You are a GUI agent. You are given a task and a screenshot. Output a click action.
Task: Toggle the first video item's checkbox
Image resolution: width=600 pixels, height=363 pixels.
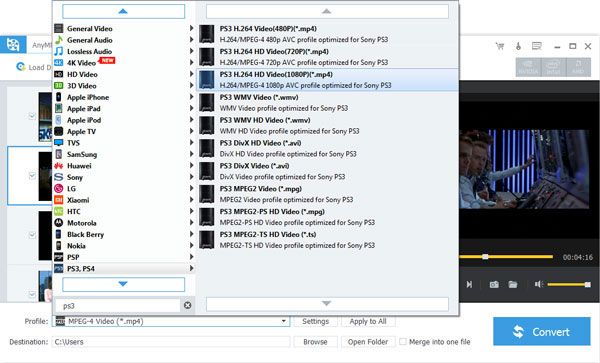pyautogui.click(x=32, y=116)
